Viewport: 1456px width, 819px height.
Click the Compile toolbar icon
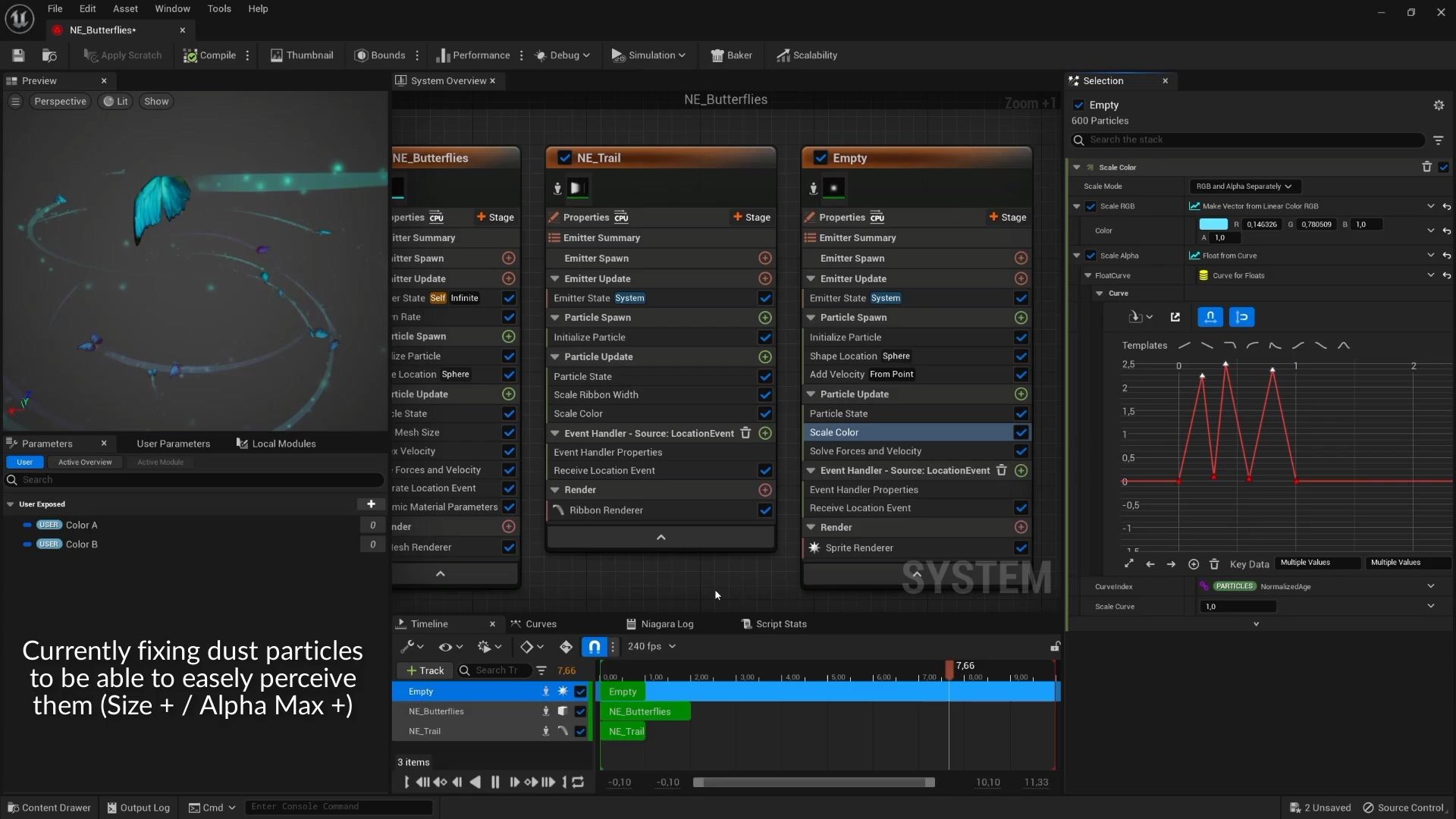(x=190, y=55)
